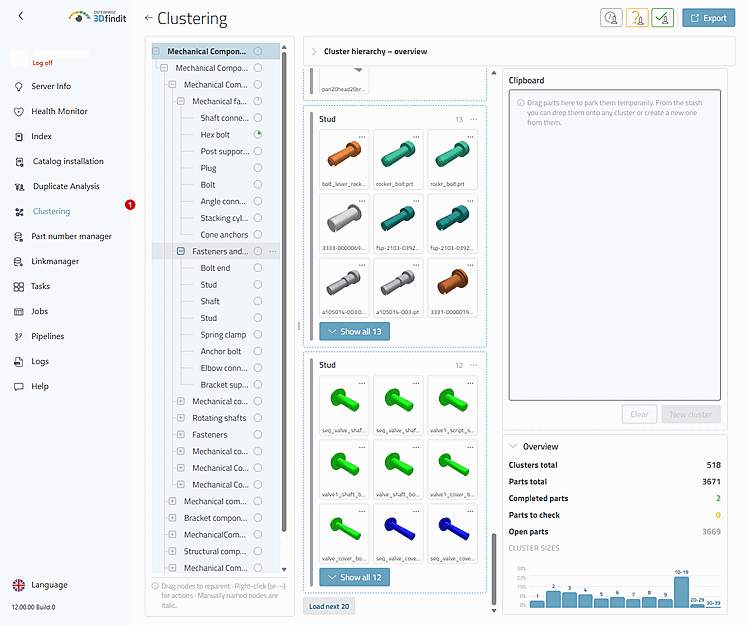Viewport: 750px width, 625px height.
Task: Click the Health Monitor heart icon
Action: point(19,111)
